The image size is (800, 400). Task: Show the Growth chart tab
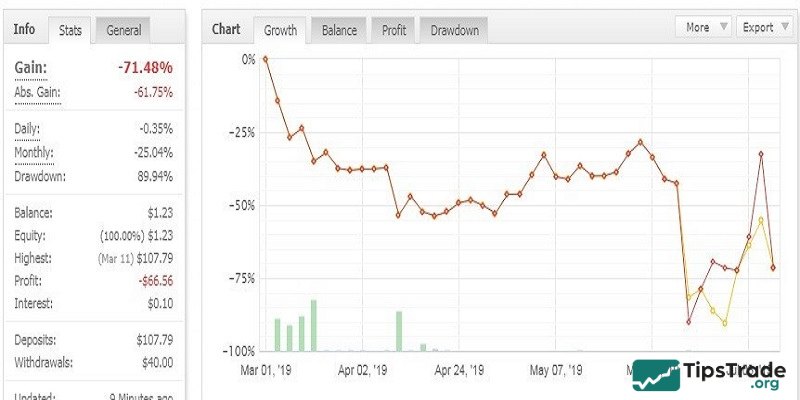[280, 30]
